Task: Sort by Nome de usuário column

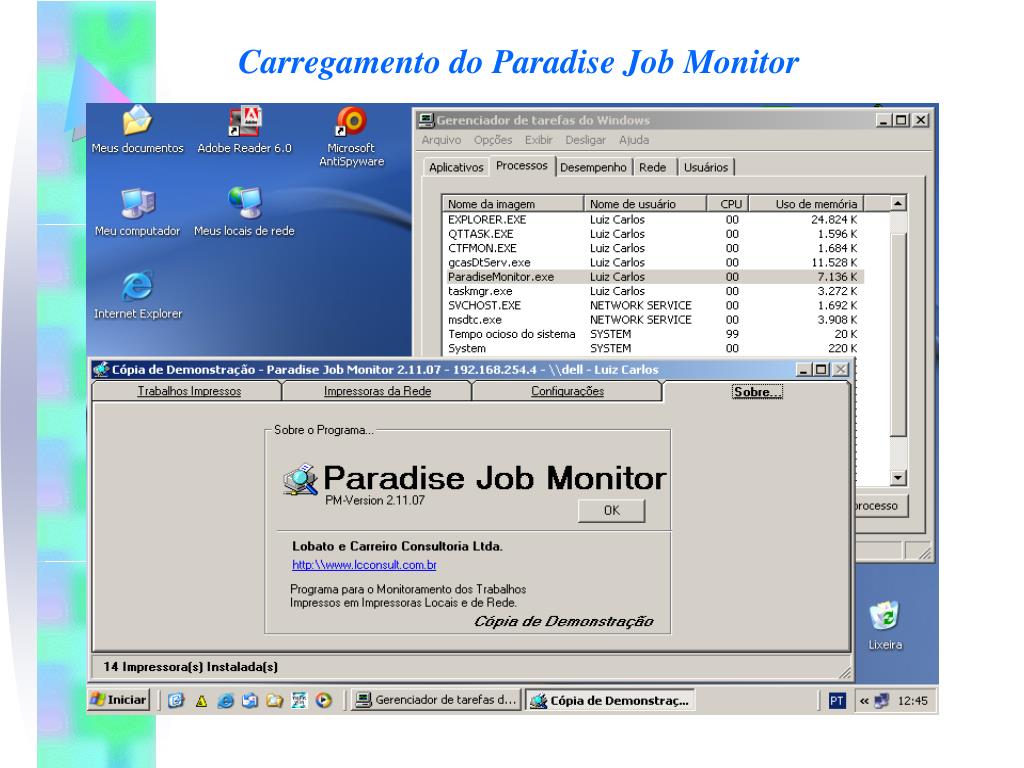Action: pos(645,204)
